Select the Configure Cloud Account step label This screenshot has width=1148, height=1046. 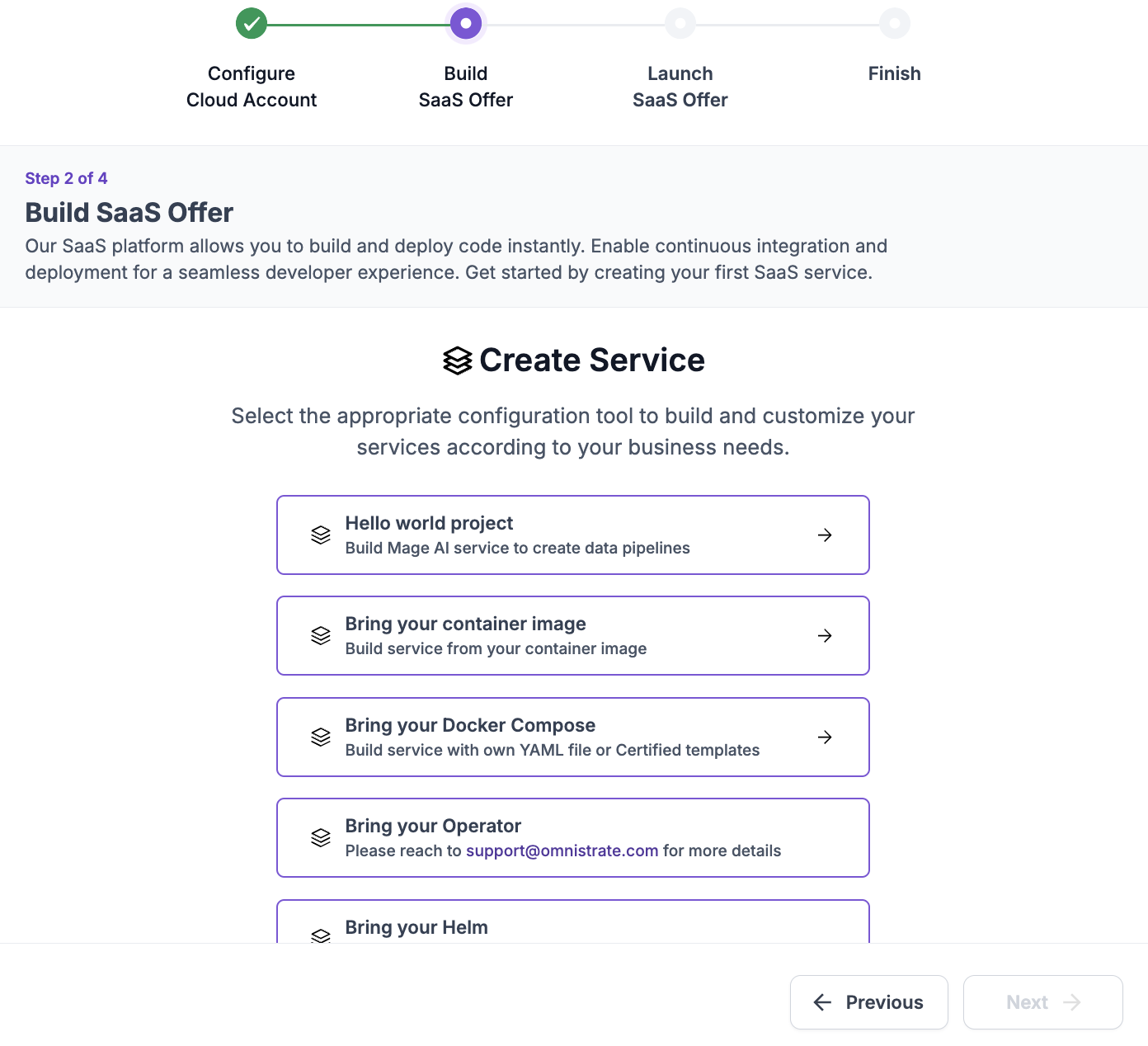coord(252,87)
